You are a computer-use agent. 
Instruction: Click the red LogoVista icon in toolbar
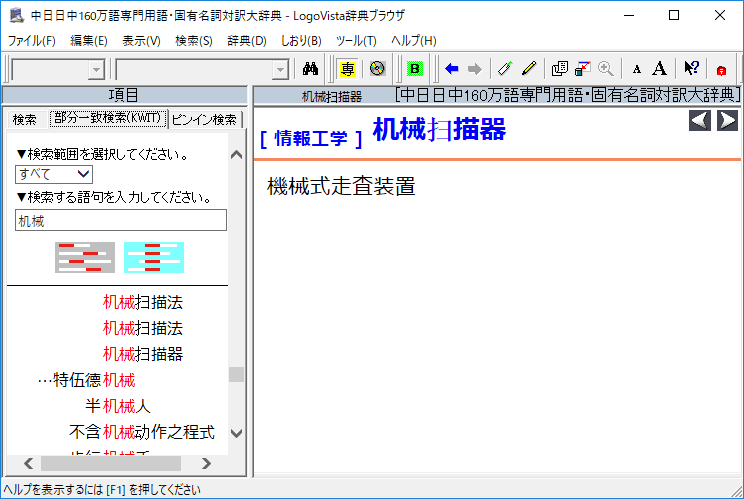(721, 71)
